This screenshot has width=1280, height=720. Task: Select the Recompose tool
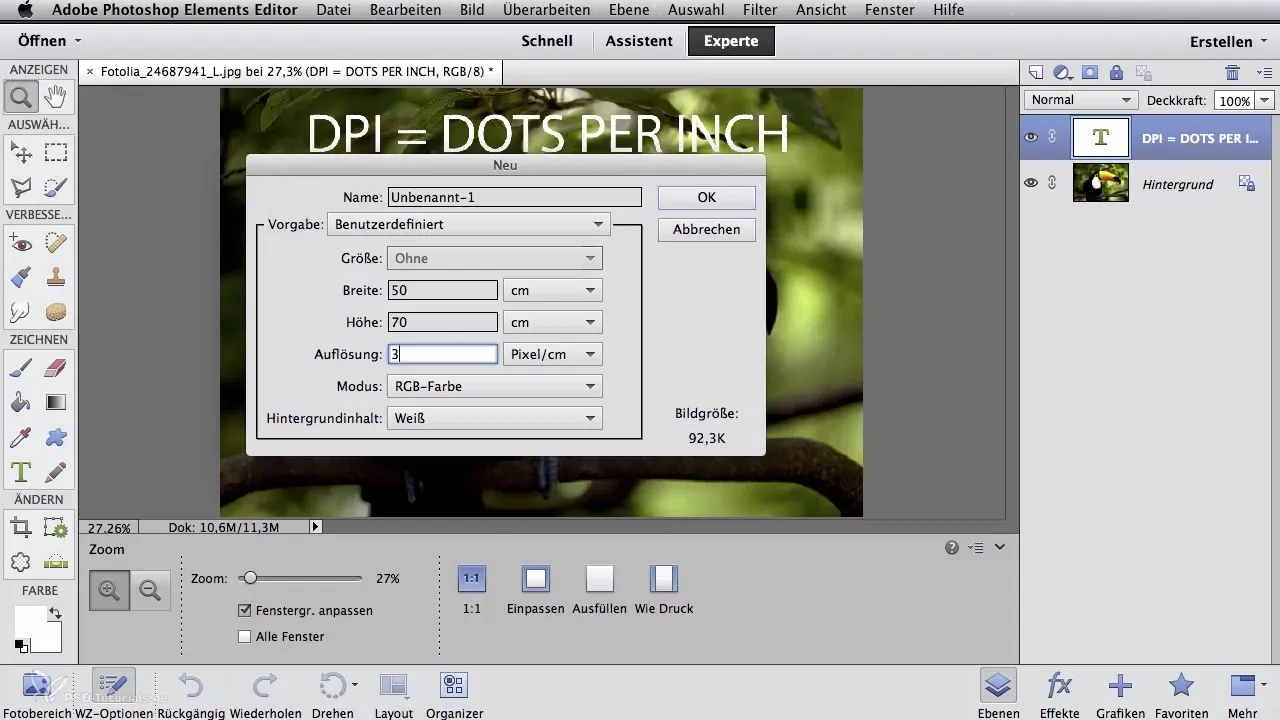click(x=56, y=527)
